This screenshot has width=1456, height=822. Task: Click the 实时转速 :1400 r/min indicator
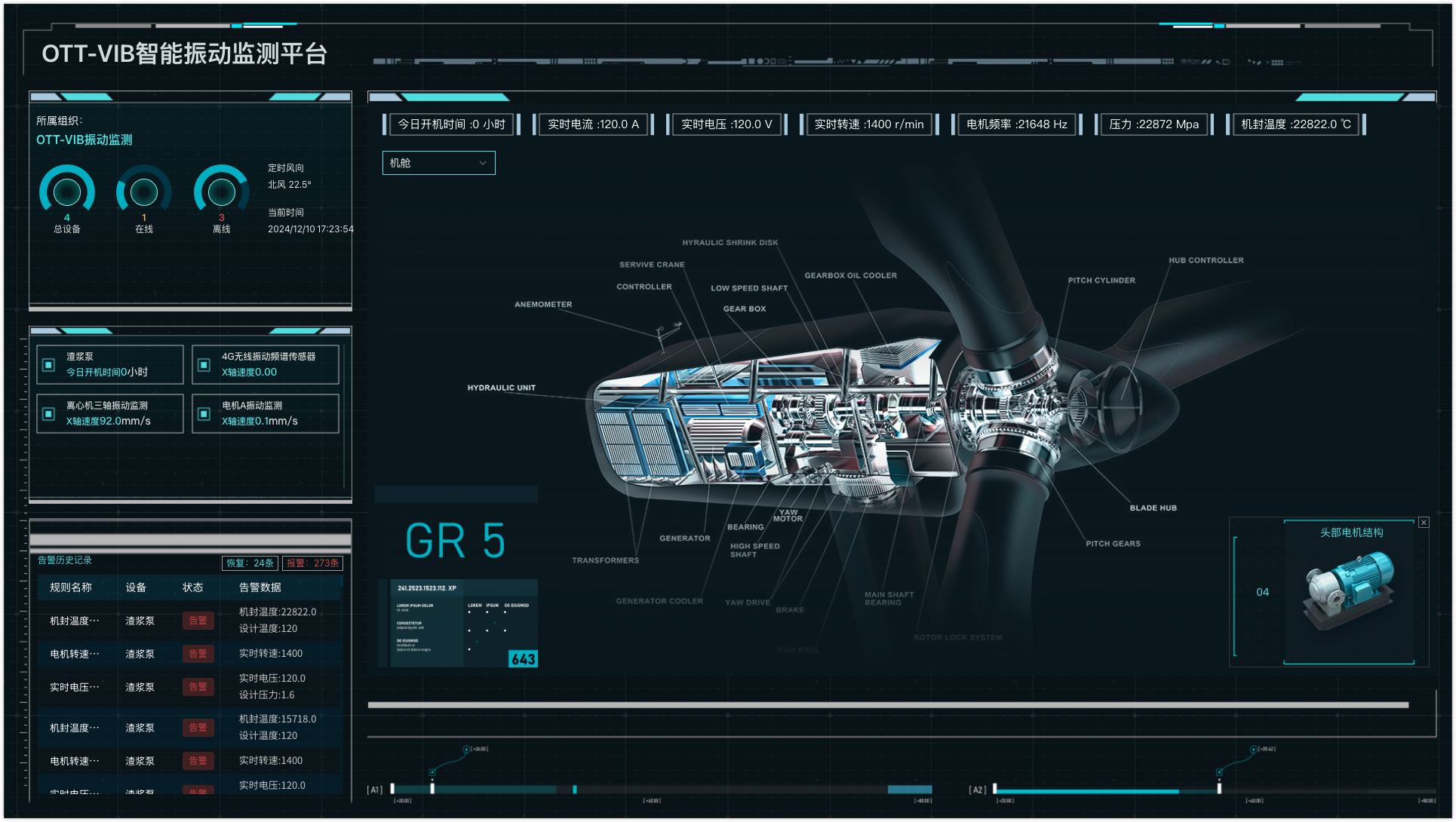[x=868, y=124]
